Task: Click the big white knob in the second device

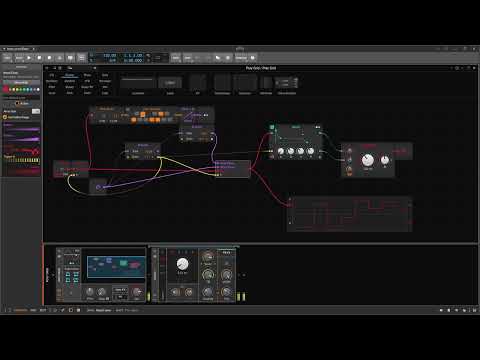Action: tap(182, 264)
